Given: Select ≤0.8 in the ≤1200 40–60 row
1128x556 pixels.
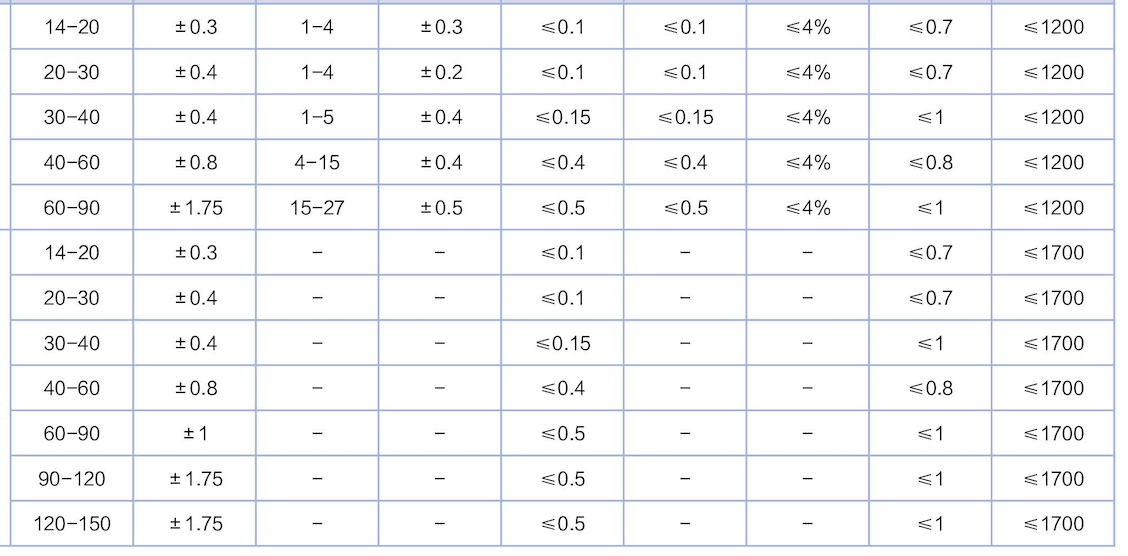Looking at the screenshot, I should pyautogui.click(x=930, y=163).
